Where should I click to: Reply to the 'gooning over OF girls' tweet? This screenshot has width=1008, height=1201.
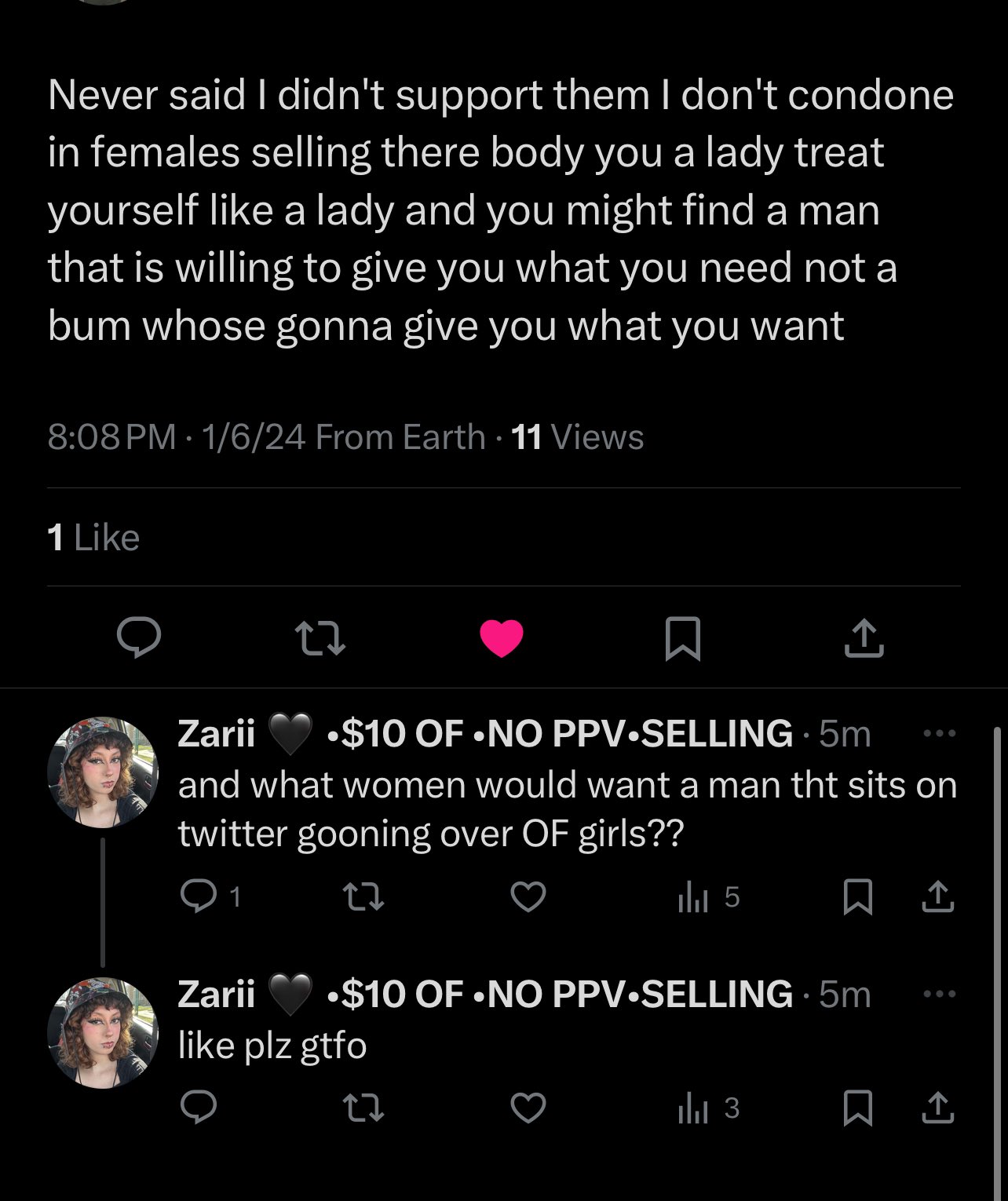click(208, 896)
